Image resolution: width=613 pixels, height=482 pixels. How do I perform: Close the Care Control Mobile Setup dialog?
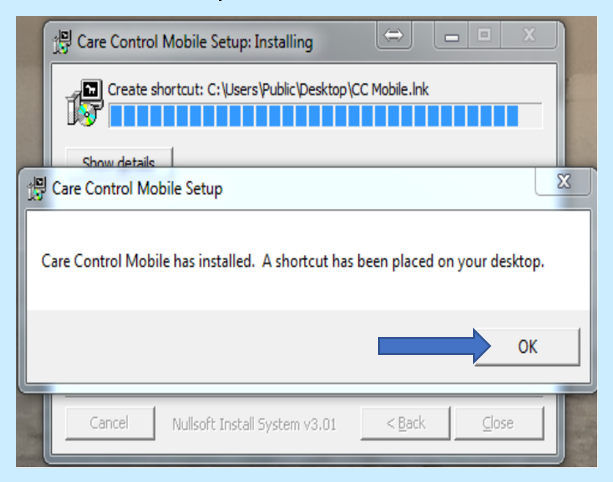pos(563,182)
